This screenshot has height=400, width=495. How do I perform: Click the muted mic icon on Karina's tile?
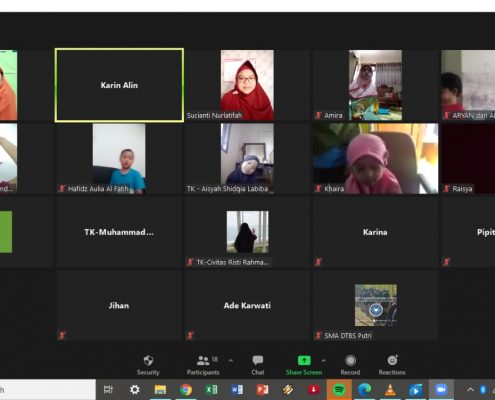point(318,262)
